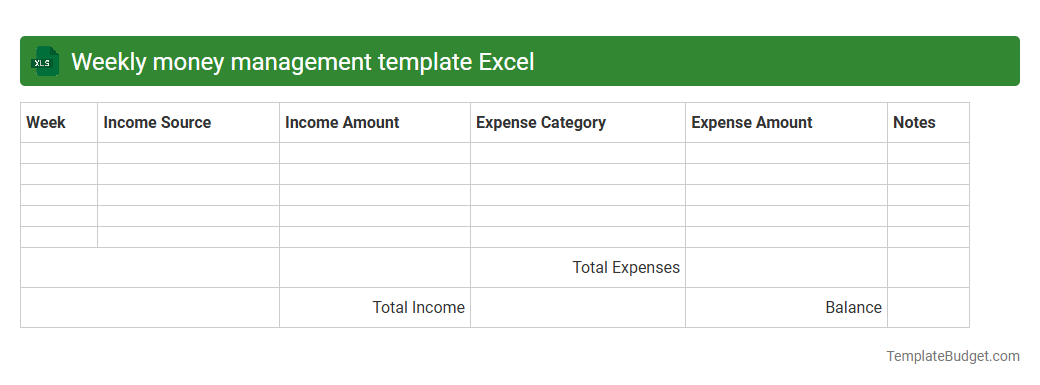Image resolution: width=1040 pixels, height=385 pixels.
Task: Click the XLS file icon in the header
Action: pos(44,62)
